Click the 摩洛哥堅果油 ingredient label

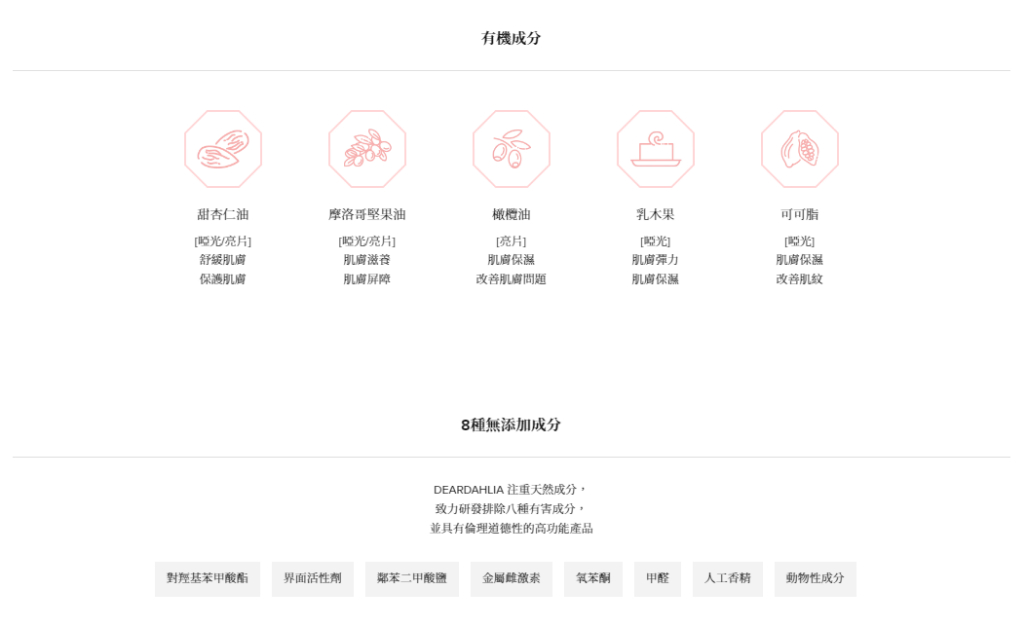[x=367, y=214]
